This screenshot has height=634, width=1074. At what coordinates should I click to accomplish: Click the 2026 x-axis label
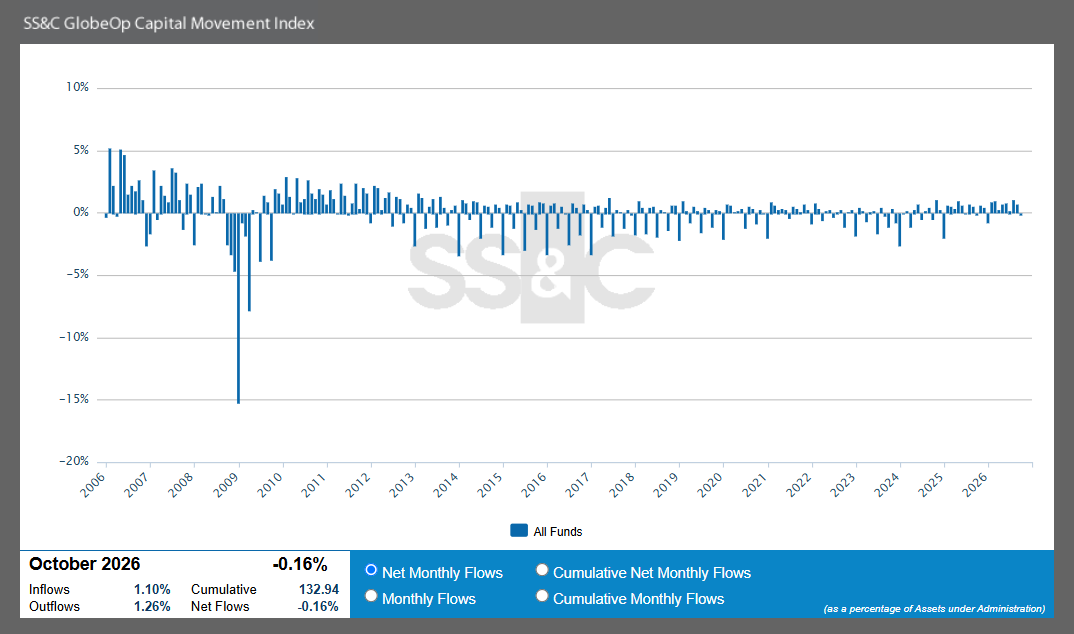pos(975,485)
